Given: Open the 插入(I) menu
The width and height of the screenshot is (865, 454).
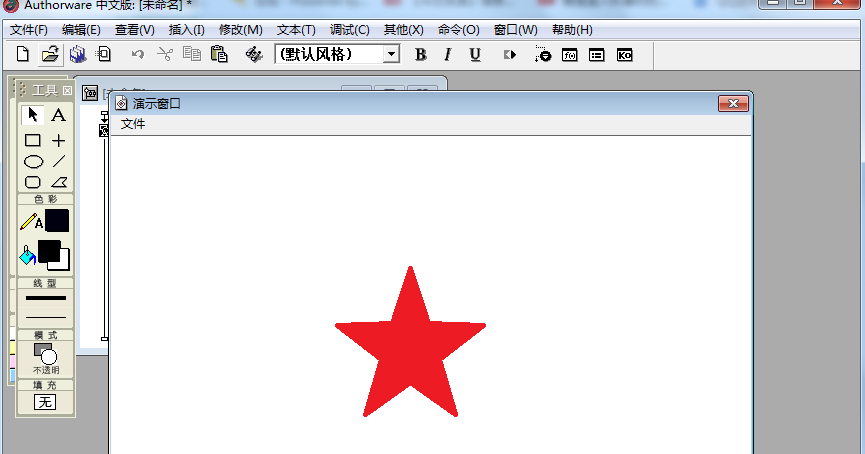Looking at the screenshot, I should tap(186, 30).
